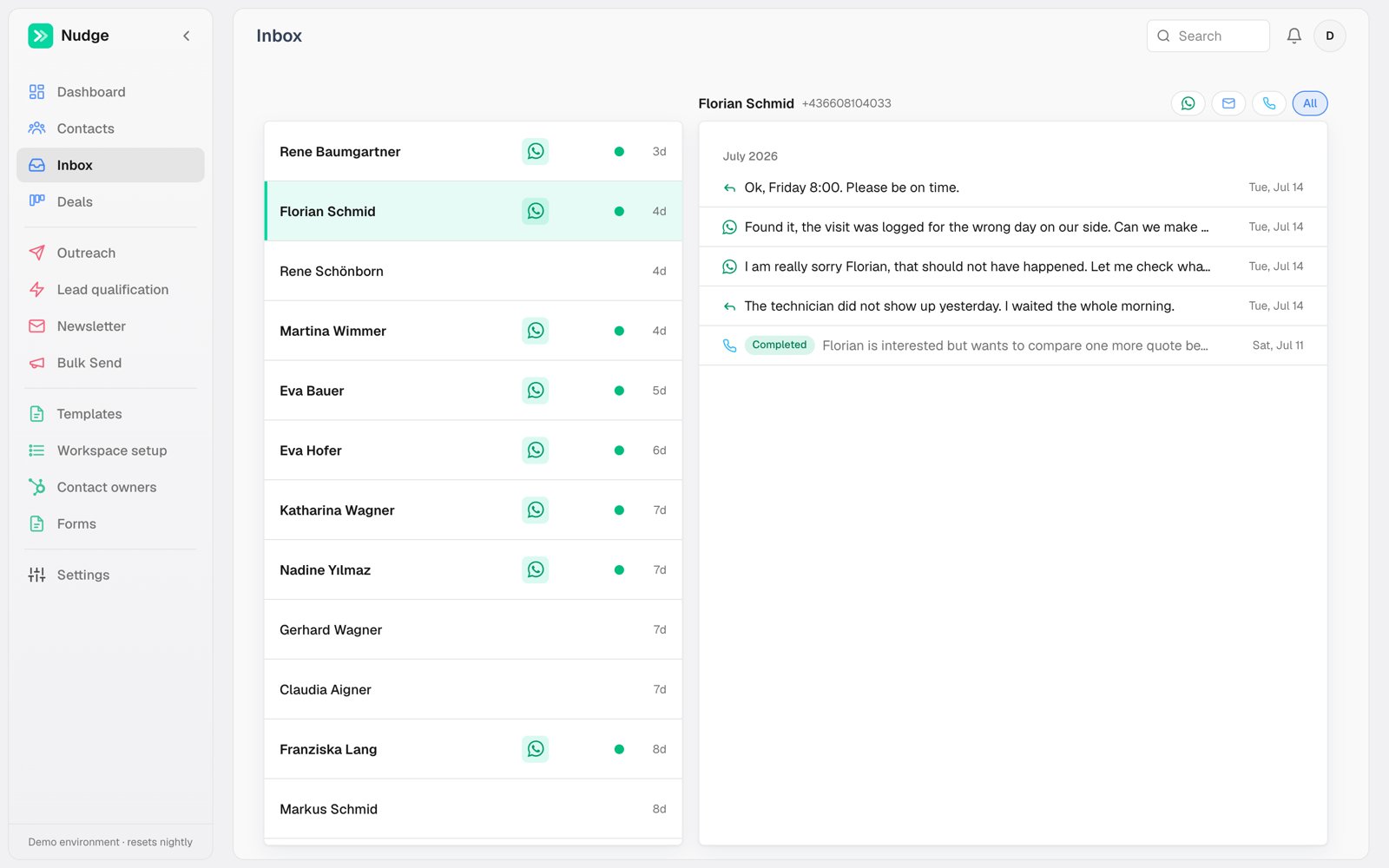The height and width of the screenshot is (868, 1389).
Task: Click the call icon on Sat, Jul 11 entry
Action: coord(729,345)
